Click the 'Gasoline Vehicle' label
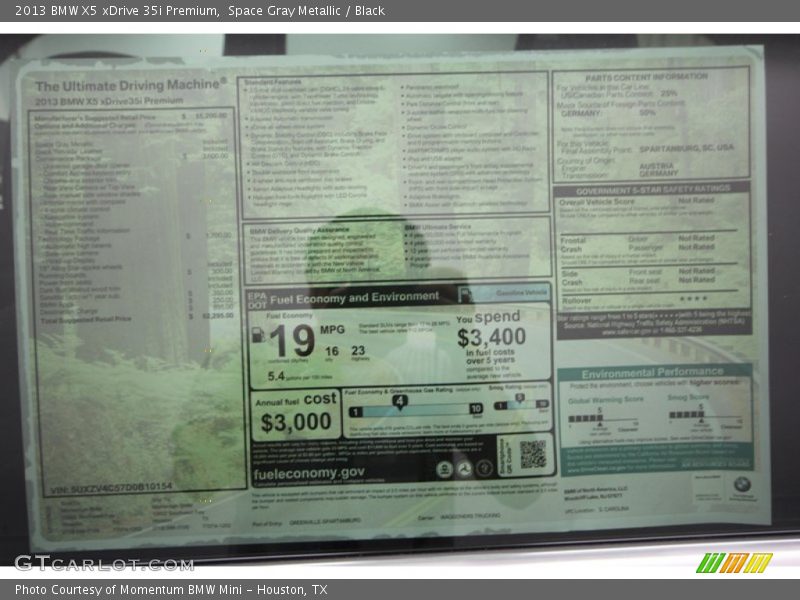Image resolution: width=800 pixels, height=600 pixels. pos(521,293)
